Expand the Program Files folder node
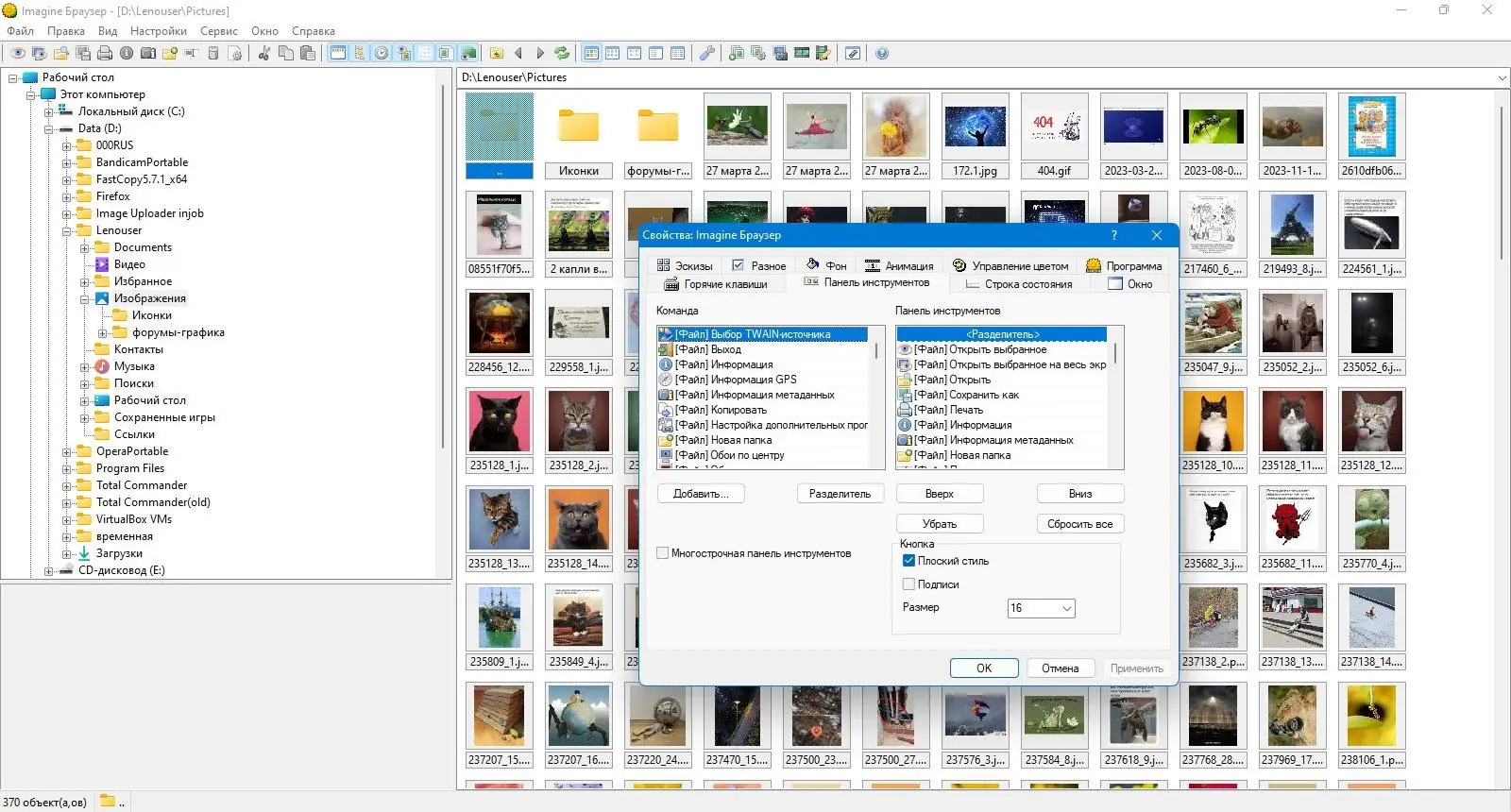The height and width of the screenshot is (812, 1511). (67, 469)
